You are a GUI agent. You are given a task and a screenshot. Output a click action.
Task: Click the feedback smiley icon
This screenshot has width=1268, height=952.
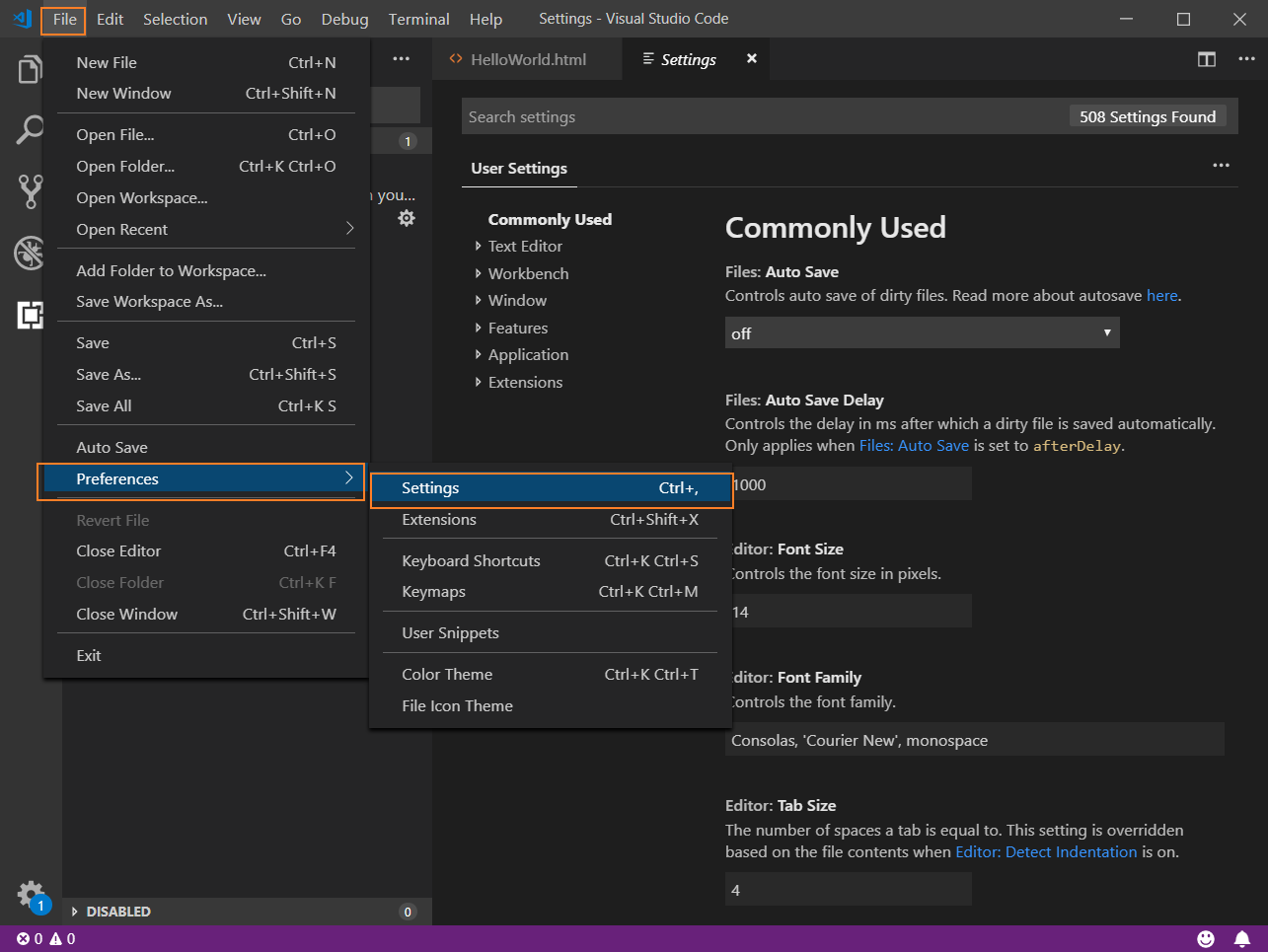(x=1205, y=939)
